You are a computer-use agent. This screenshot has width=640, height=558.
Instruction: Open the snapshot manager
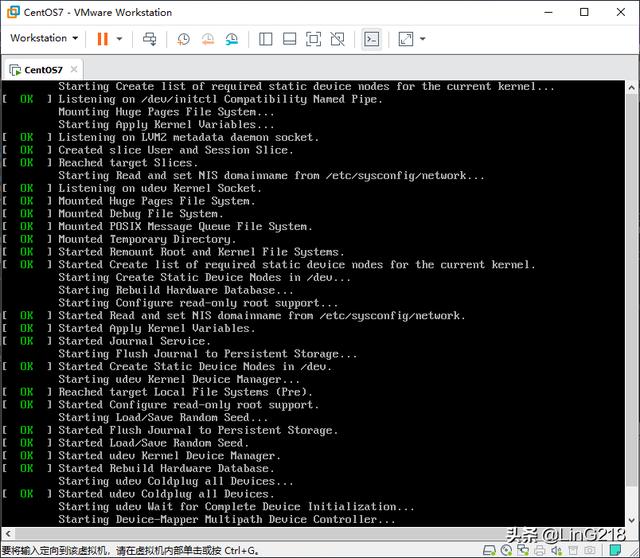(x=231, y=39)
